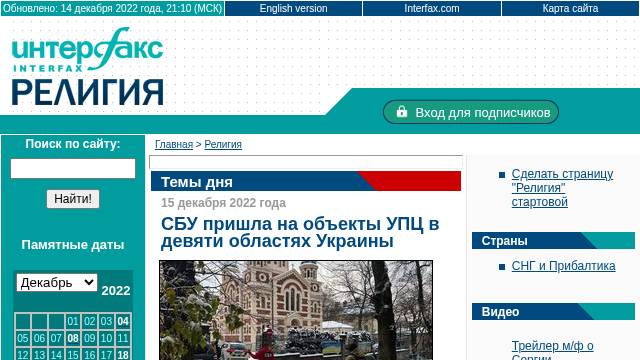Click the lock icon on subscriber login
The image size is (640, 360).
[402, 112]
